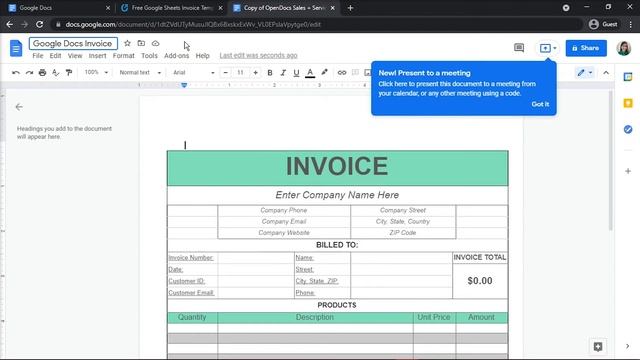Open the Normal text style dropdown
Screen dimensions: 640x360
[x=140, y=73]
